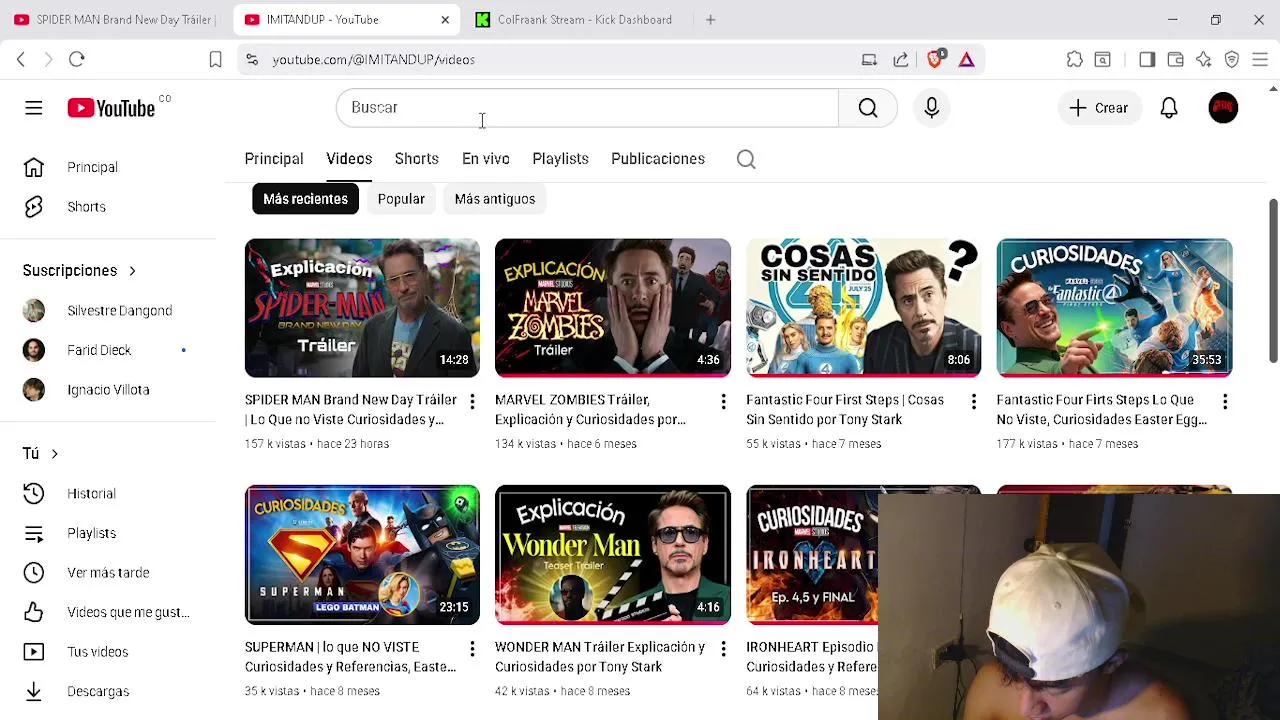This screenshot has height=720, width=1280.
Task: Open more options for Superman video
Action: 472,649
